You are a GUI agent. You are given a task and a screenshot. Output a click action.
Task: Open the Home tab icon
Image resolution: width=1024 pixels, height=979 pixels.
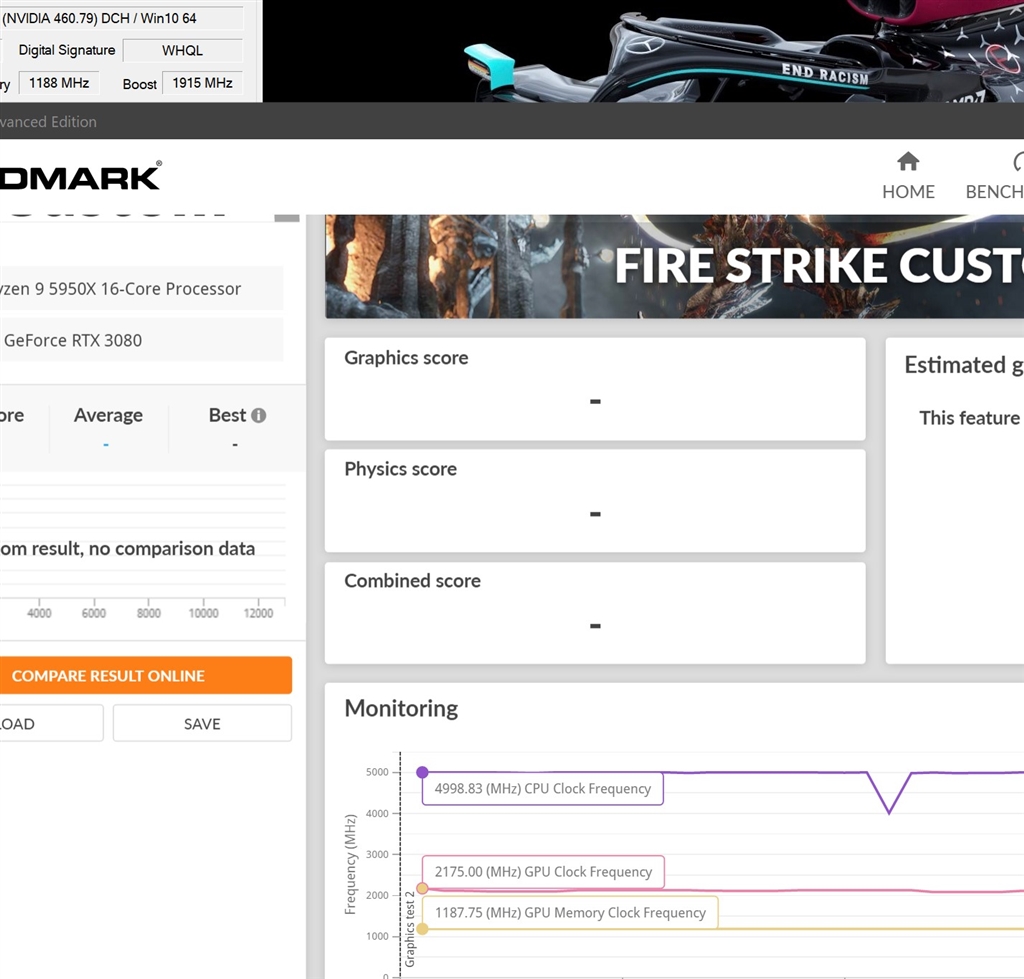pos(908,161)
